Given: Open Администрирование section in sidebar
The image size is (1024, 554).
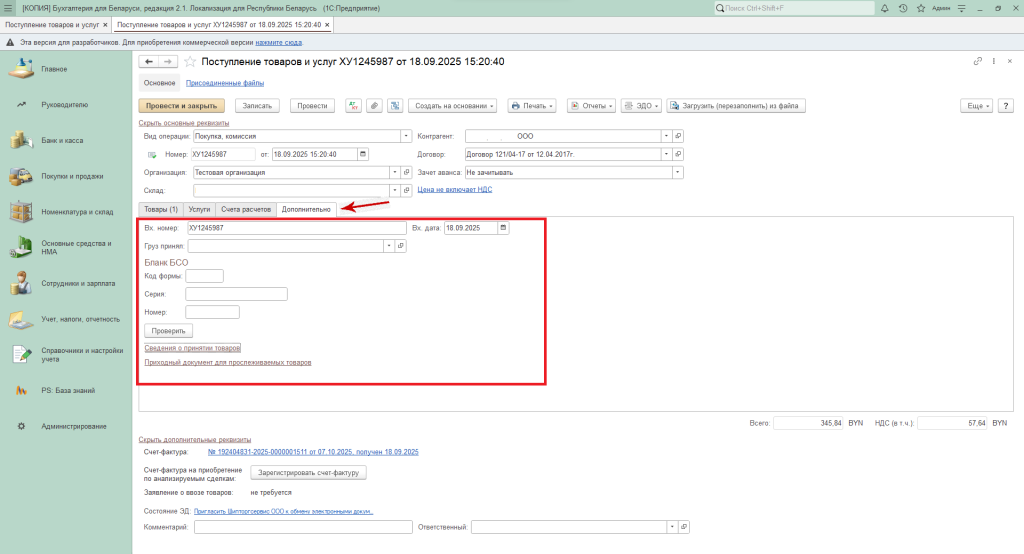Looking at the screenshot, I should click(73, 426).
